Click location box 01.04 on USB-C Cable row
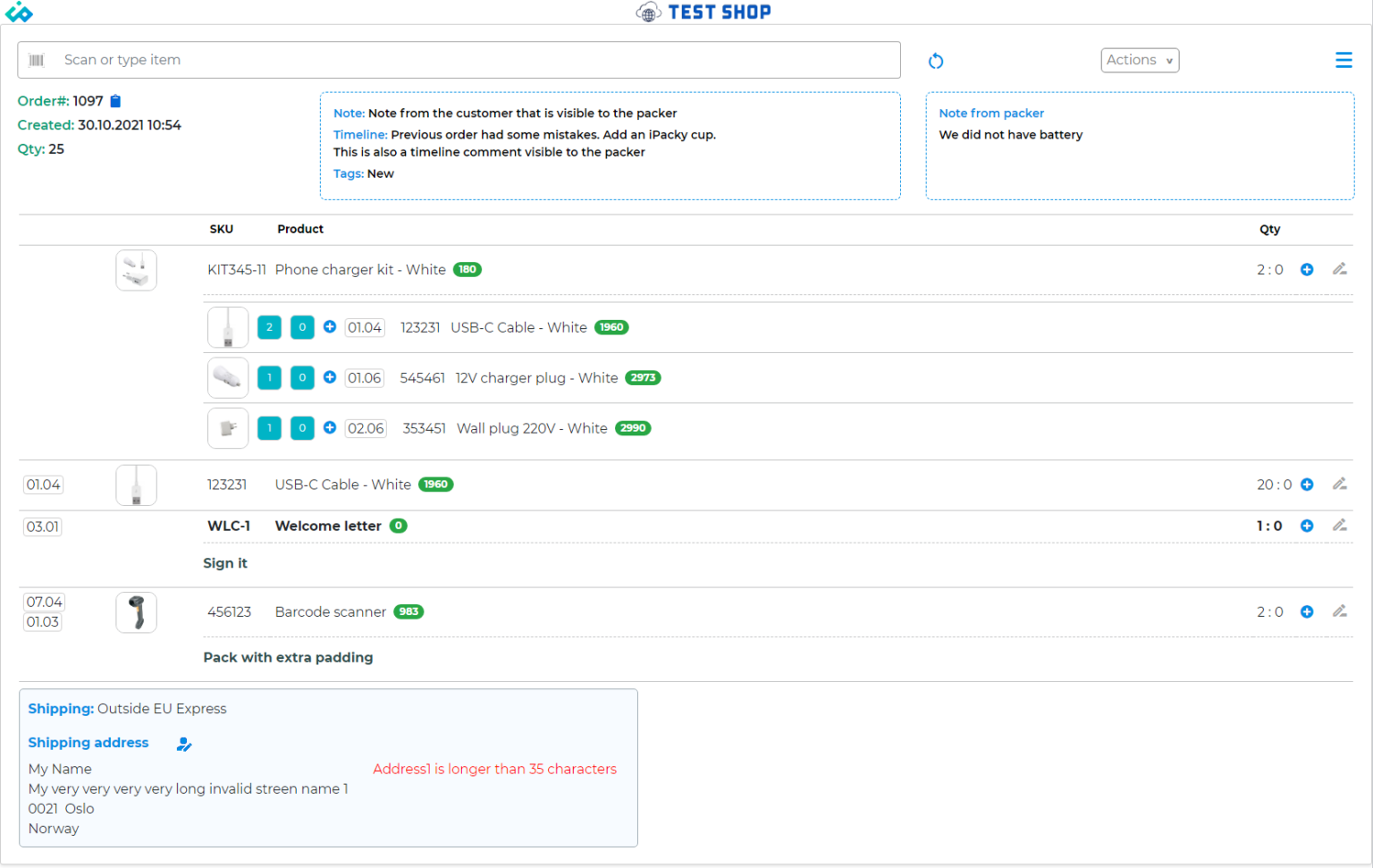Image resolution: width=1373 pixels, height=868 pixels. (42, 485)
